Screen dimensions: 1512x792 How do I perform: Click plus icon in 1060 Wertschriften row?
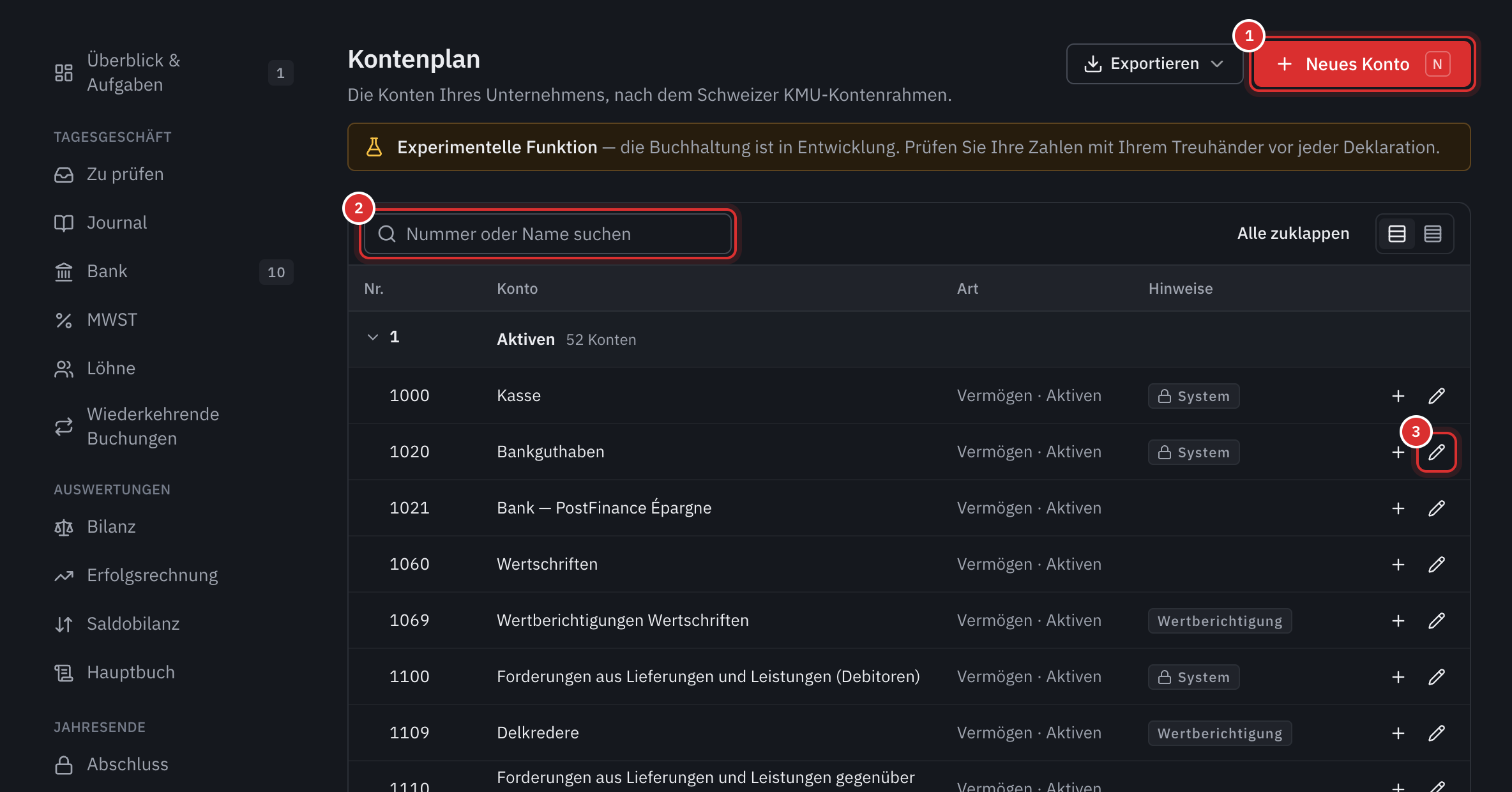click(x=1398, y=565)
